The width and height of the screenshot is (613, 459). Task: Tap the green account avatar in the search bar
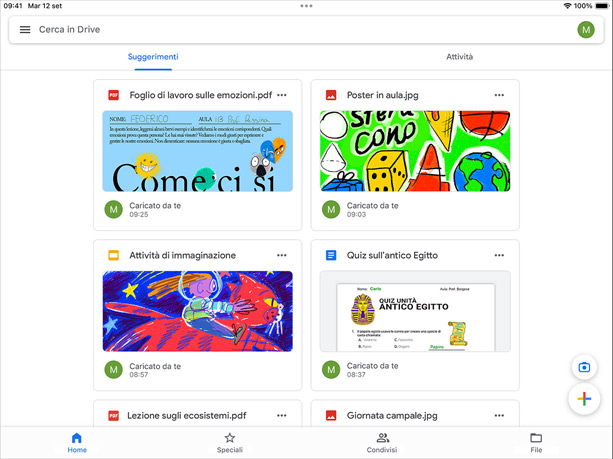pyautogui.click(x=585, y=30)
